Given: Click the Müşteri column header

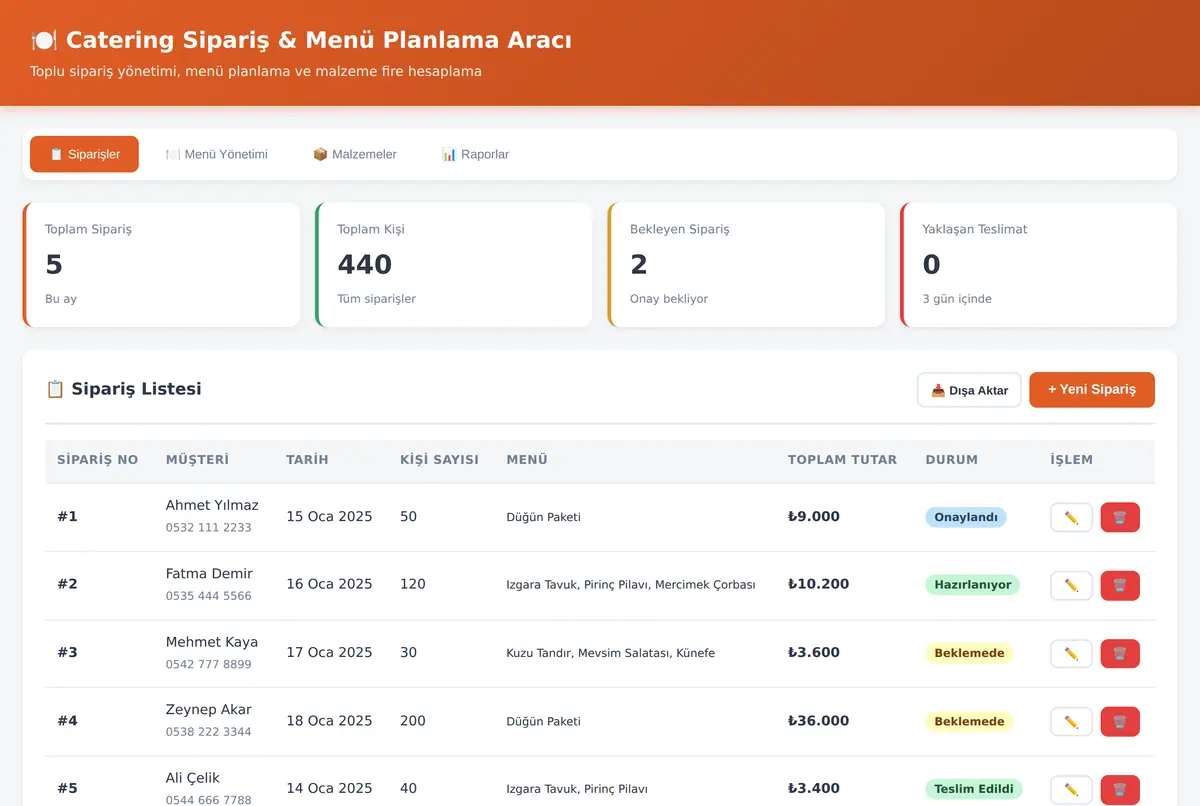Looking at the screenshot, I should coord(197,460).
